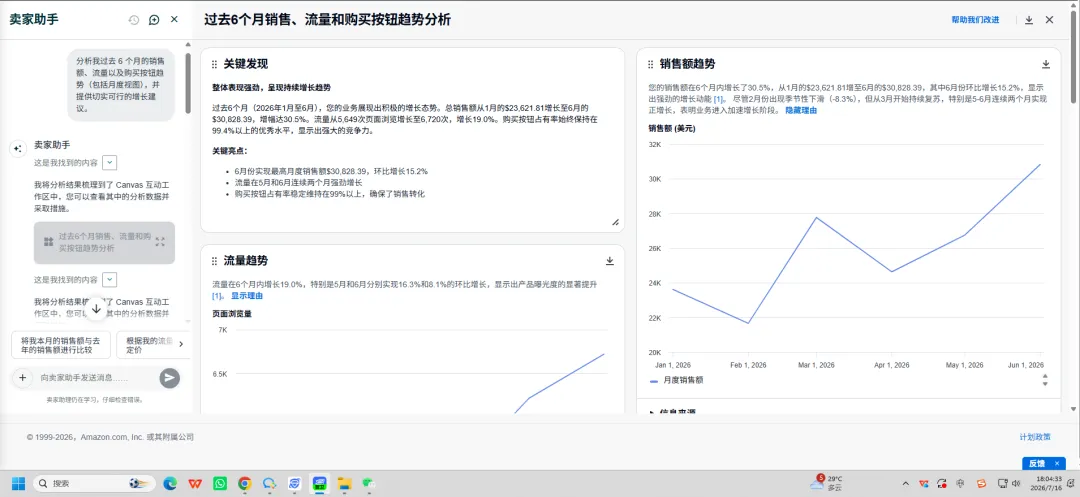Expand first 这是我找到的内容 dropdown

pos(110,163)
